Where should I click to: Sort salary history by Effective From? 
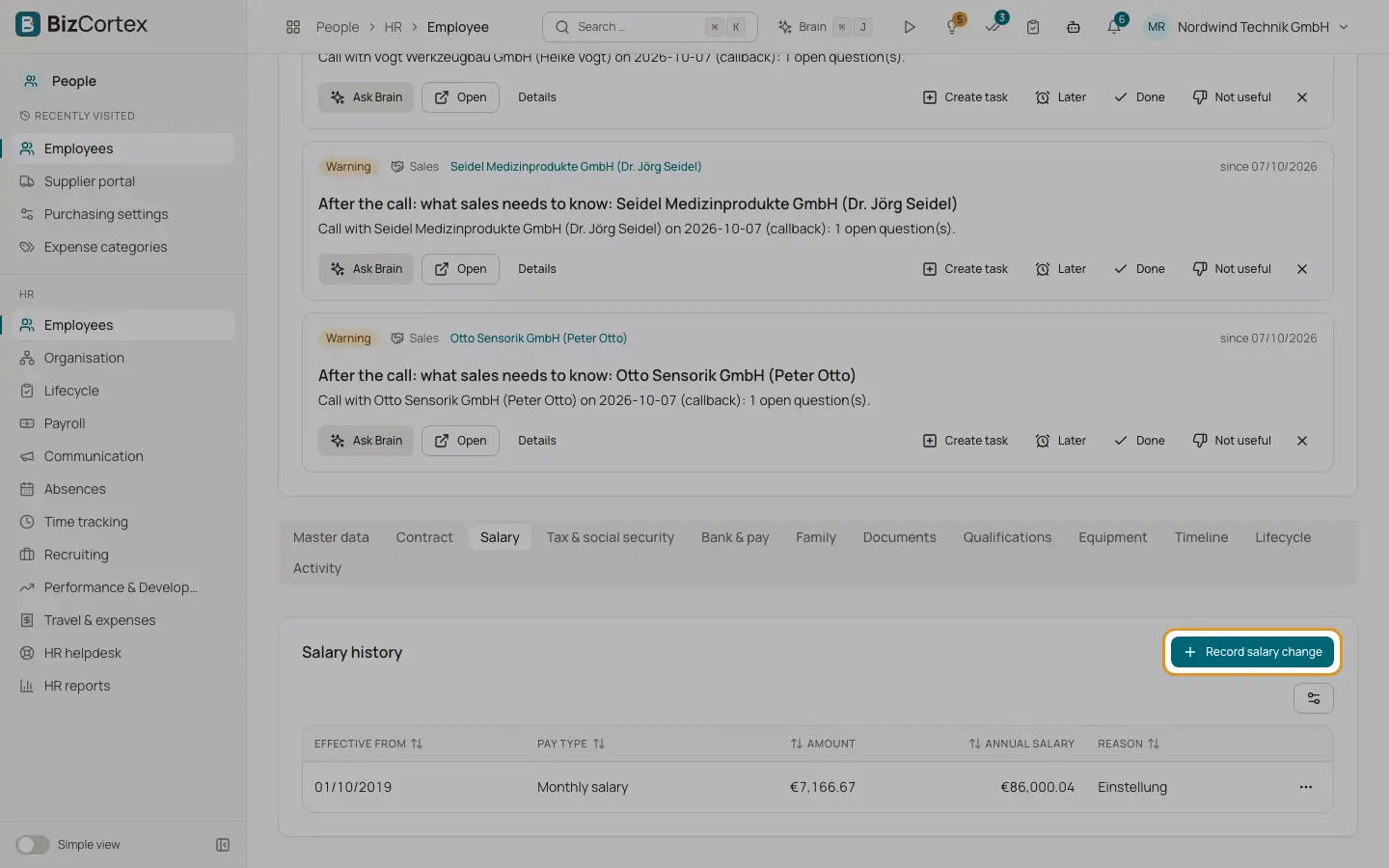click(x=368, y=744)
